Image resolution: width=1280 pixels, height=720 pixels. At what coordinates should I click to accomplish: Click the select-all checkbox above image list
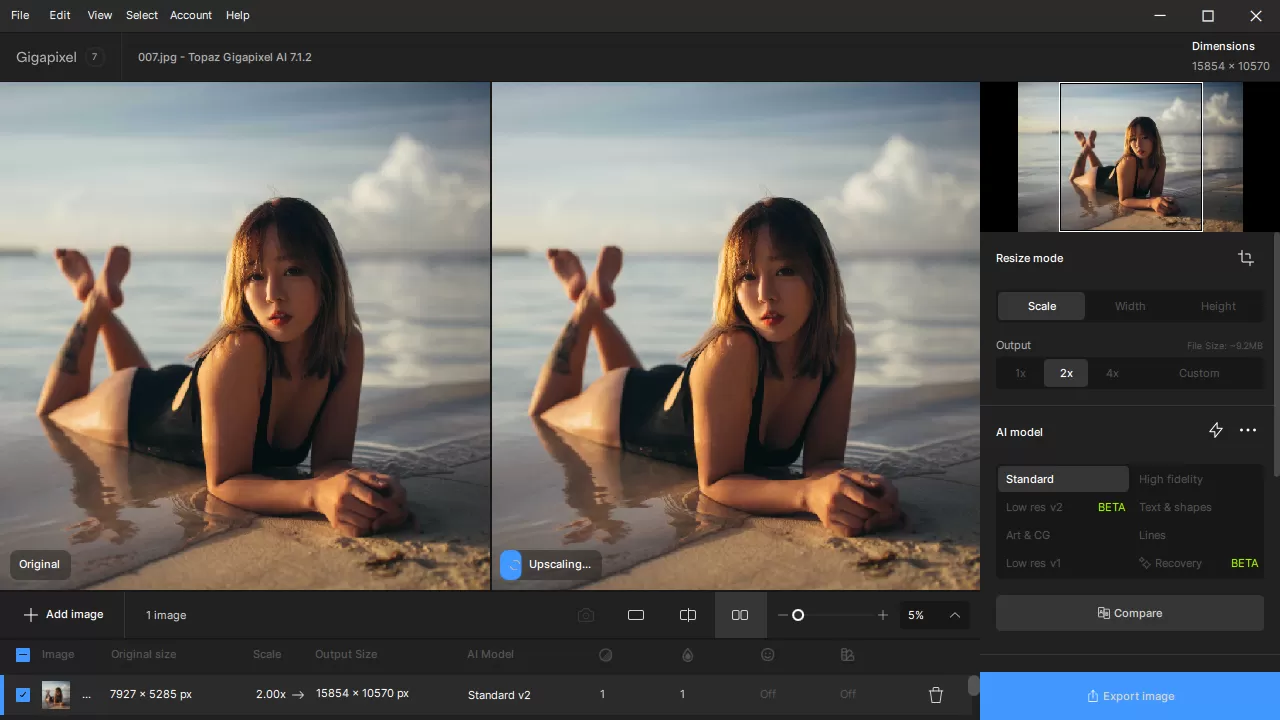click(x=22, y=654)
